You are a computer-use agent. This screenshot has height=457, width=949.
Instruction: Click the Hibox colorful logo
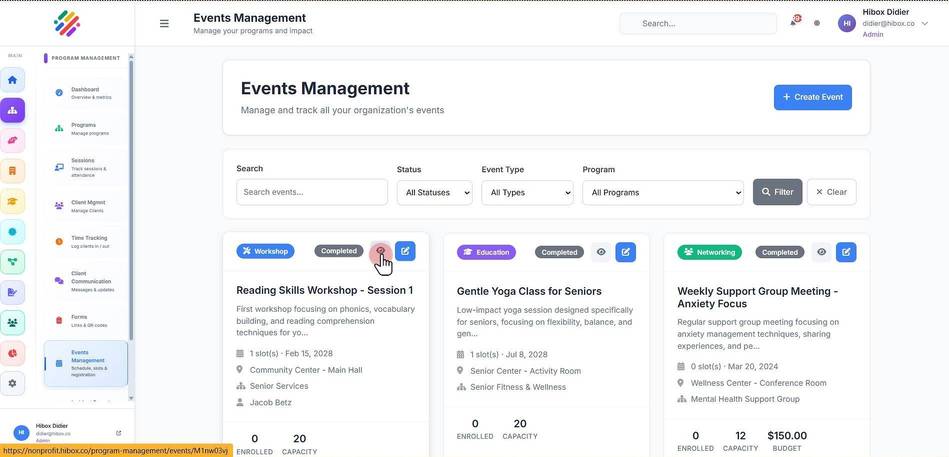tap(67, 24)
